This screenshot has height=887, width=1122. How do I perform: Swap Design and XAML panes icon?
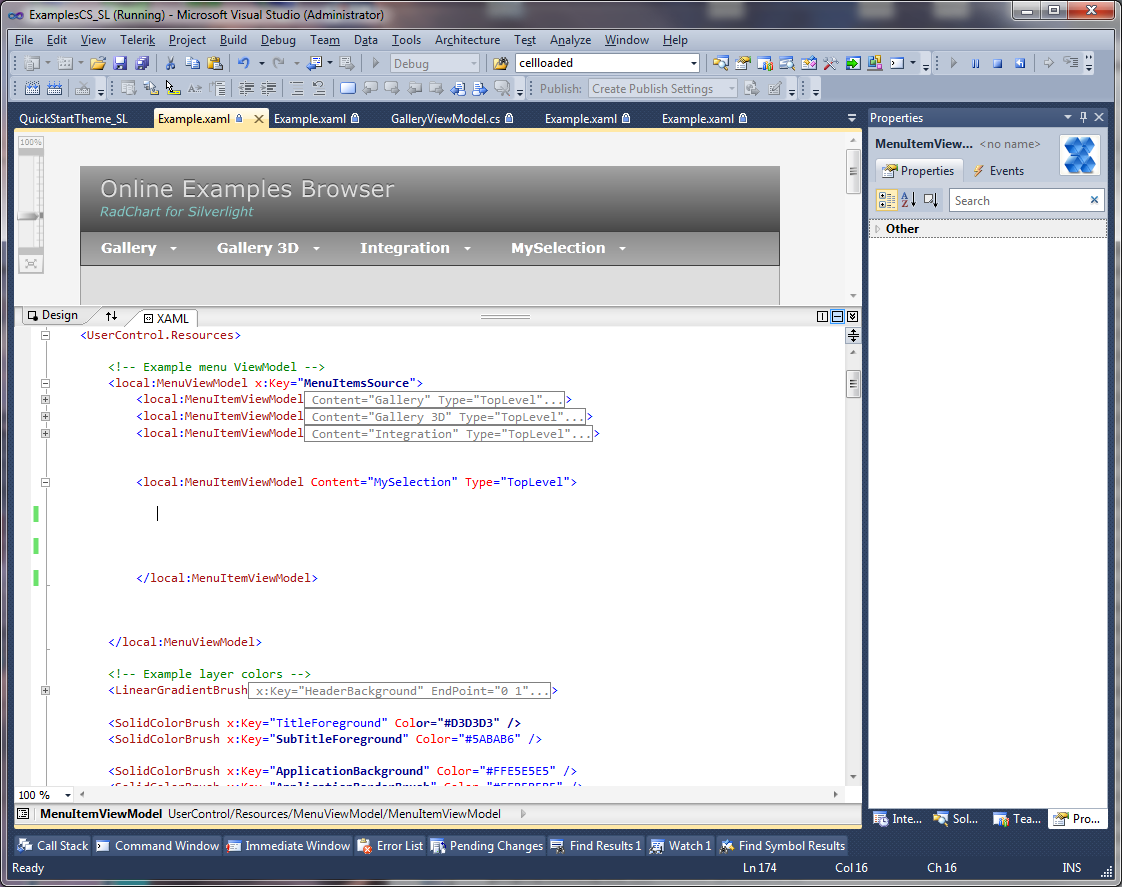point(112,315)
